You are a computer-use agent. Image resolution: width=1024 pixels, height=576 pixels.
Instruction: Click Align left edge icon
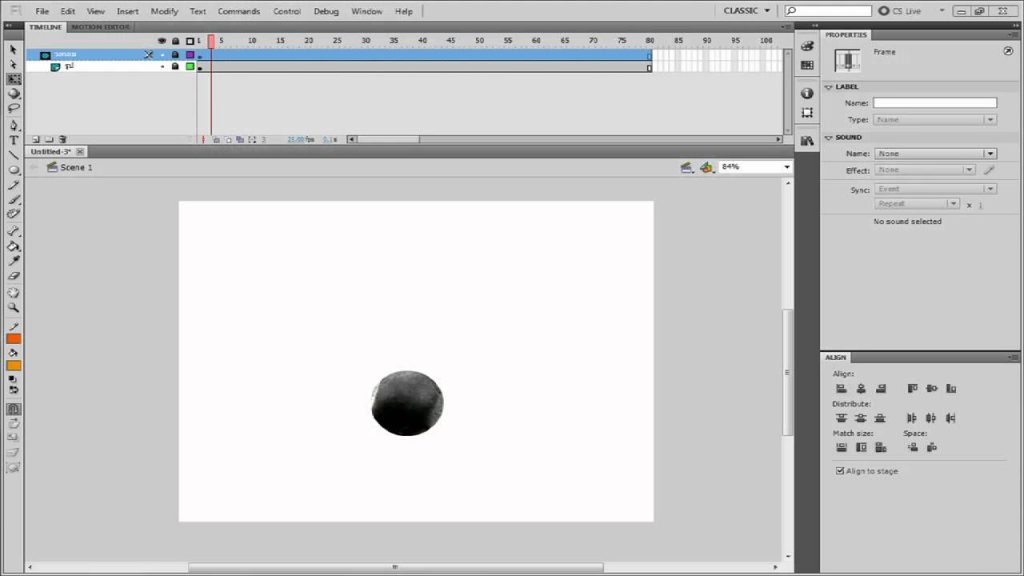click(841, 389)
